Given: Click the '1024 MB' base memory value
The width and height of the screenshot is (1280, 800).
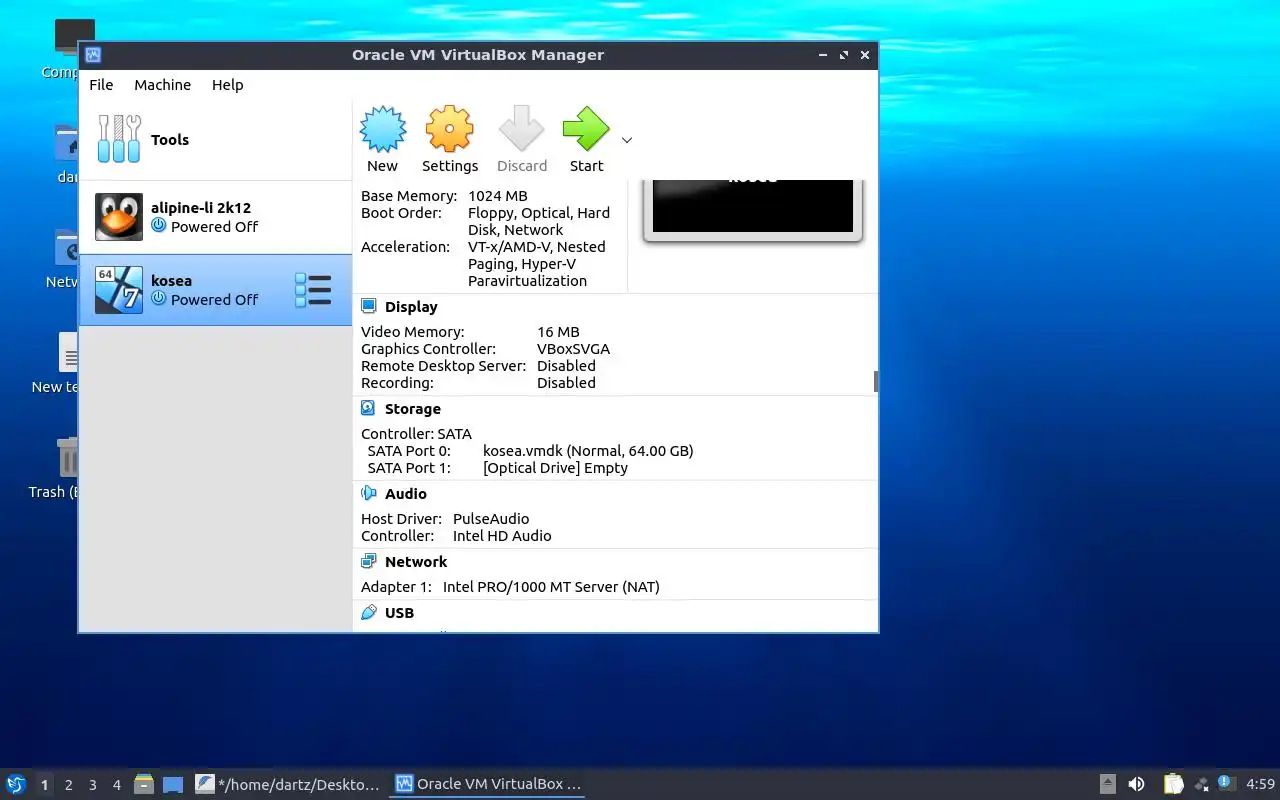Looking at the screenshot, I should pyautogui.click(x=497, y=196).
